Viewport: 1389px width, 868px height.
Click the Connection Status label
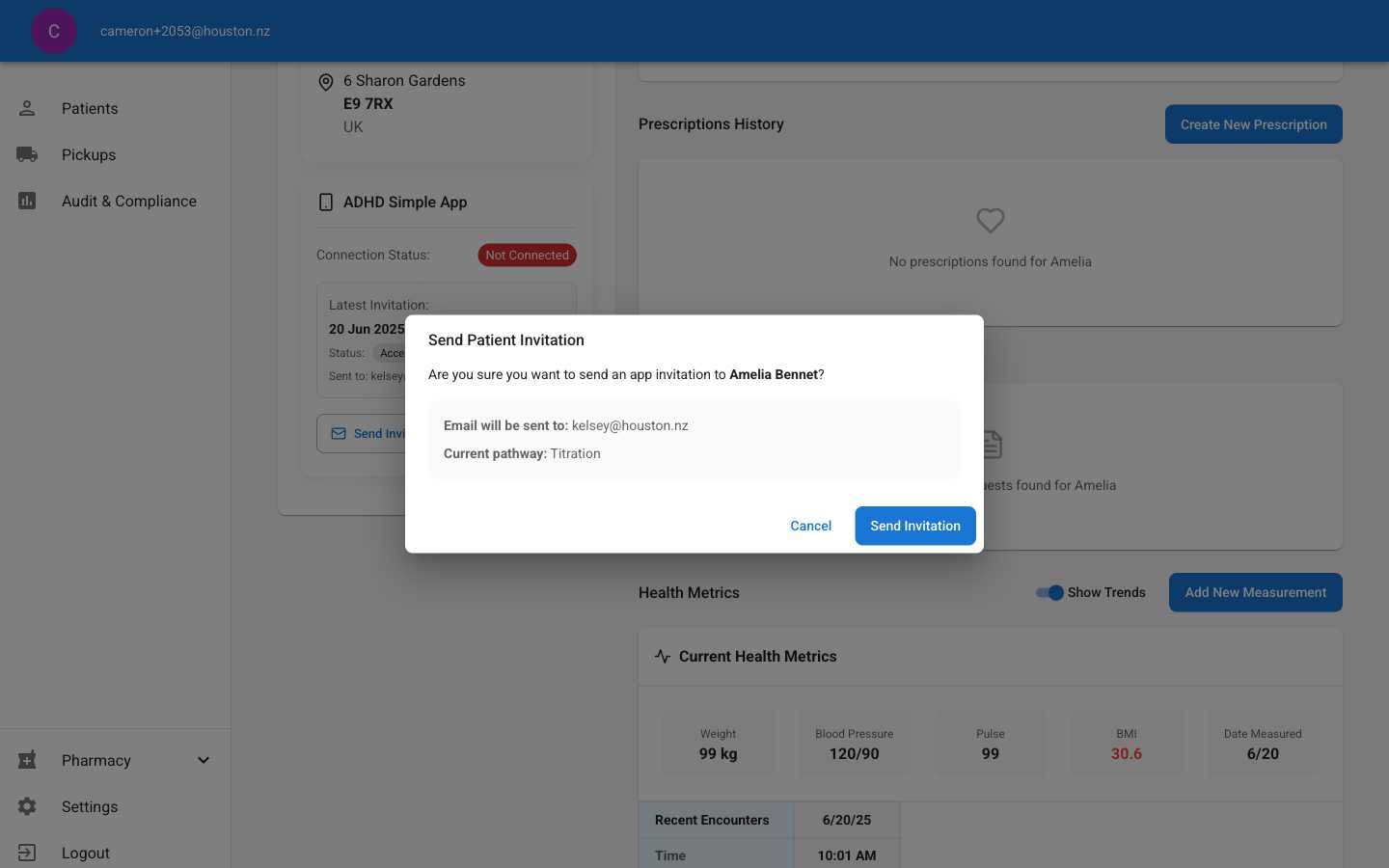click(373, 256)
